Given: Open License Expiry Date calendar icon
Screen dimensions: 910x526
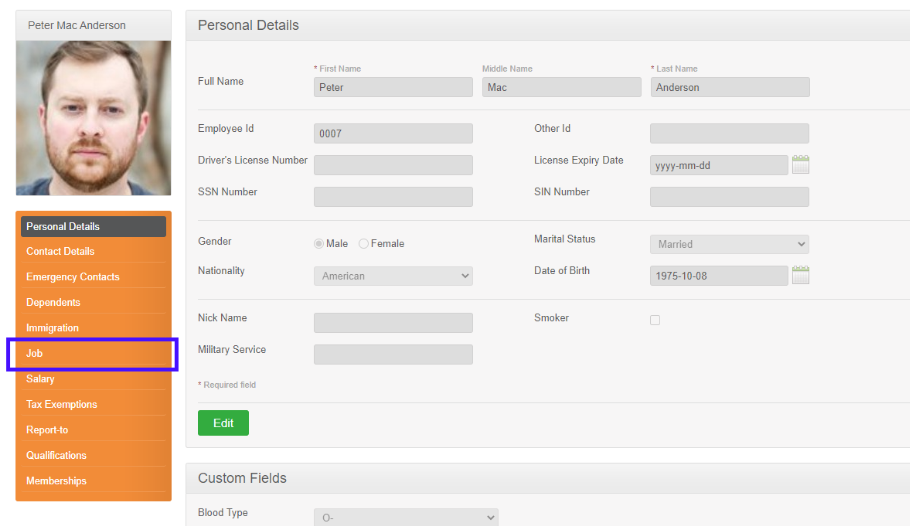Looking at the screenshot, I should pyautogui.click(x=800, y=164).
